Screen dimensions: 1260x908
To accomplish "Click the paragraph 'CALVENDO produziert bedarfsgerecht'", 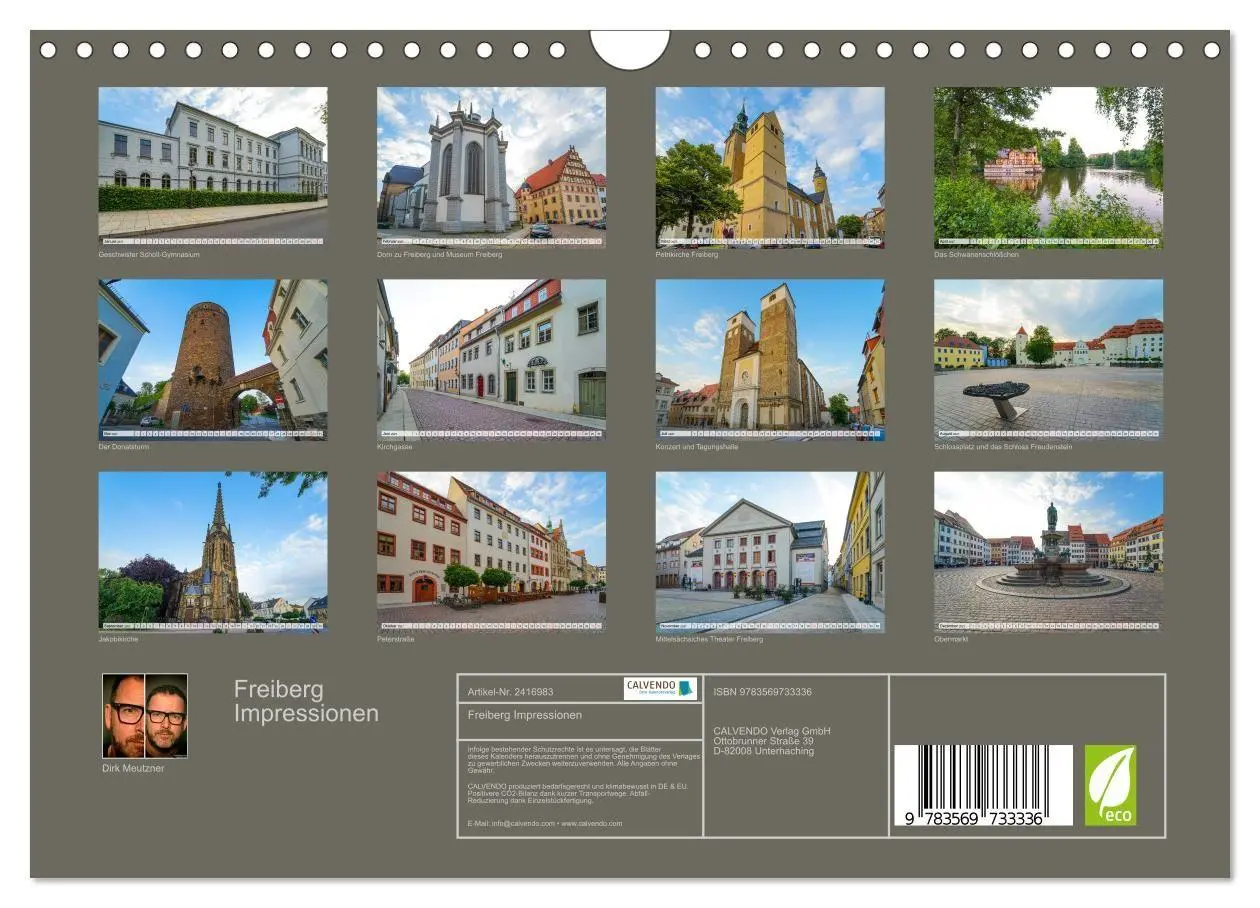I will (x=578, y=793).
